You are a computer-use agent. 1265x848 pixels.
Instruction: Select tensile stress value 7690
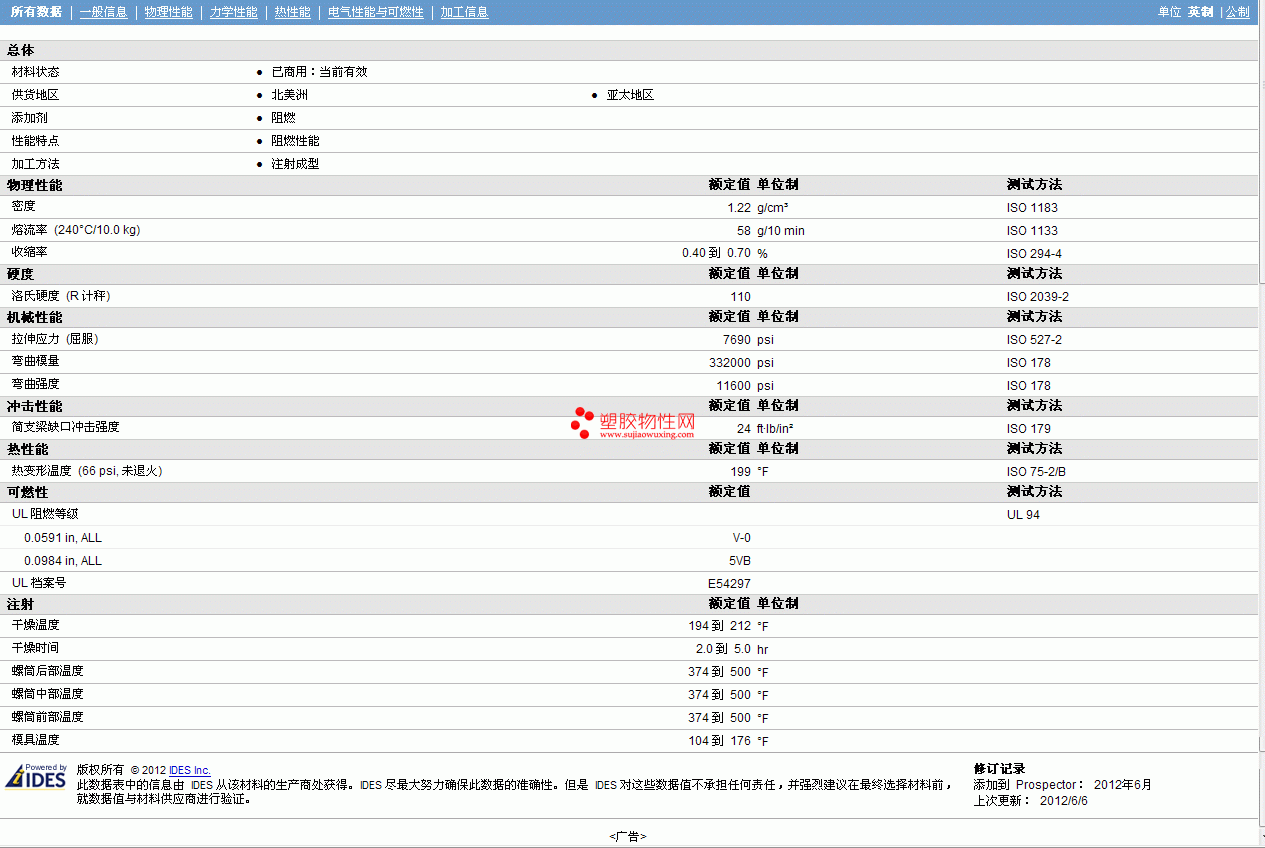(736, 340)
